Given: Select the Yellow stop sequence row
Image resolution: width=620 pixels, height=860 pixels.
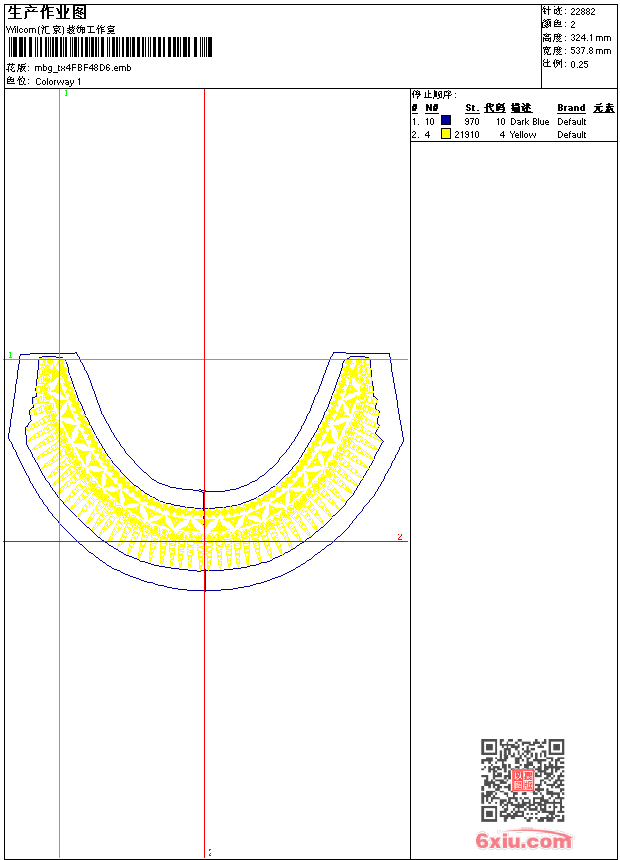Looking at the screenshot, I should (500, 135).
